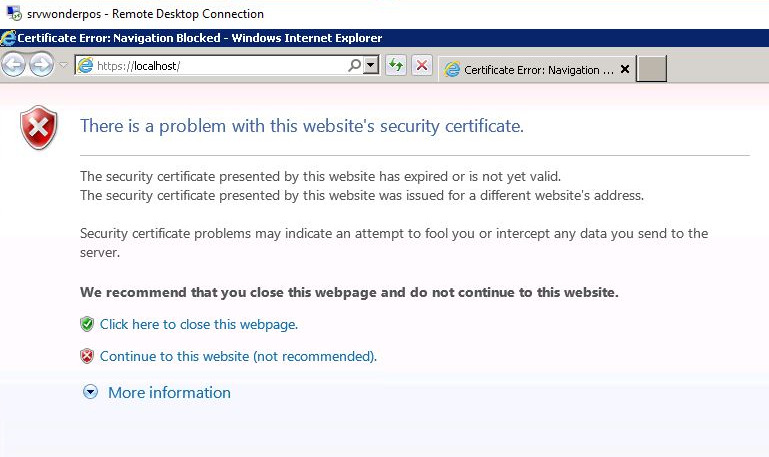
Task: Click the 'We recommend that you close' text
Action: click(x=349, y=292)
